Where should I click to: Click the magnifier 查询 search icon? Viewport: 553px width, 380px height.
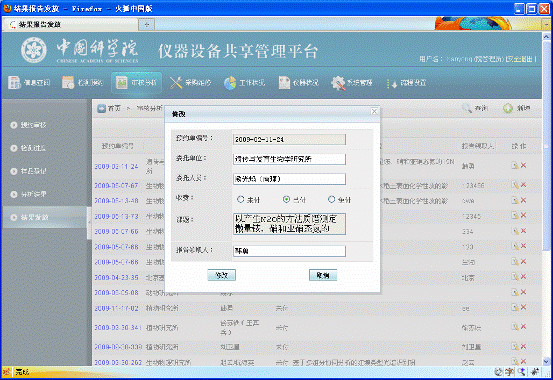click(467, 108)
